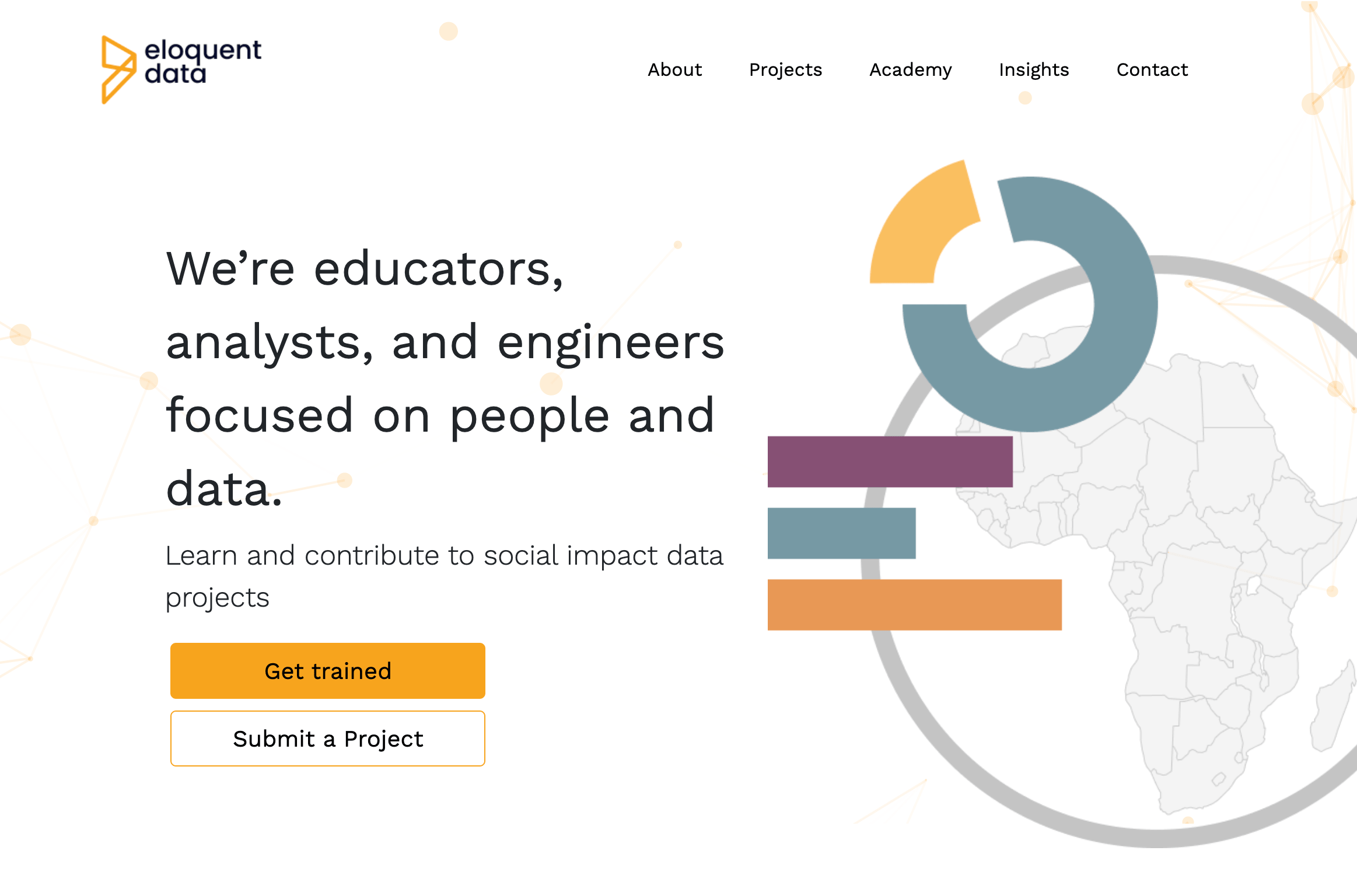Click the 'Learn and contribute' subtitle text
Screen dimensions: 1357x896
click(444, 576)
